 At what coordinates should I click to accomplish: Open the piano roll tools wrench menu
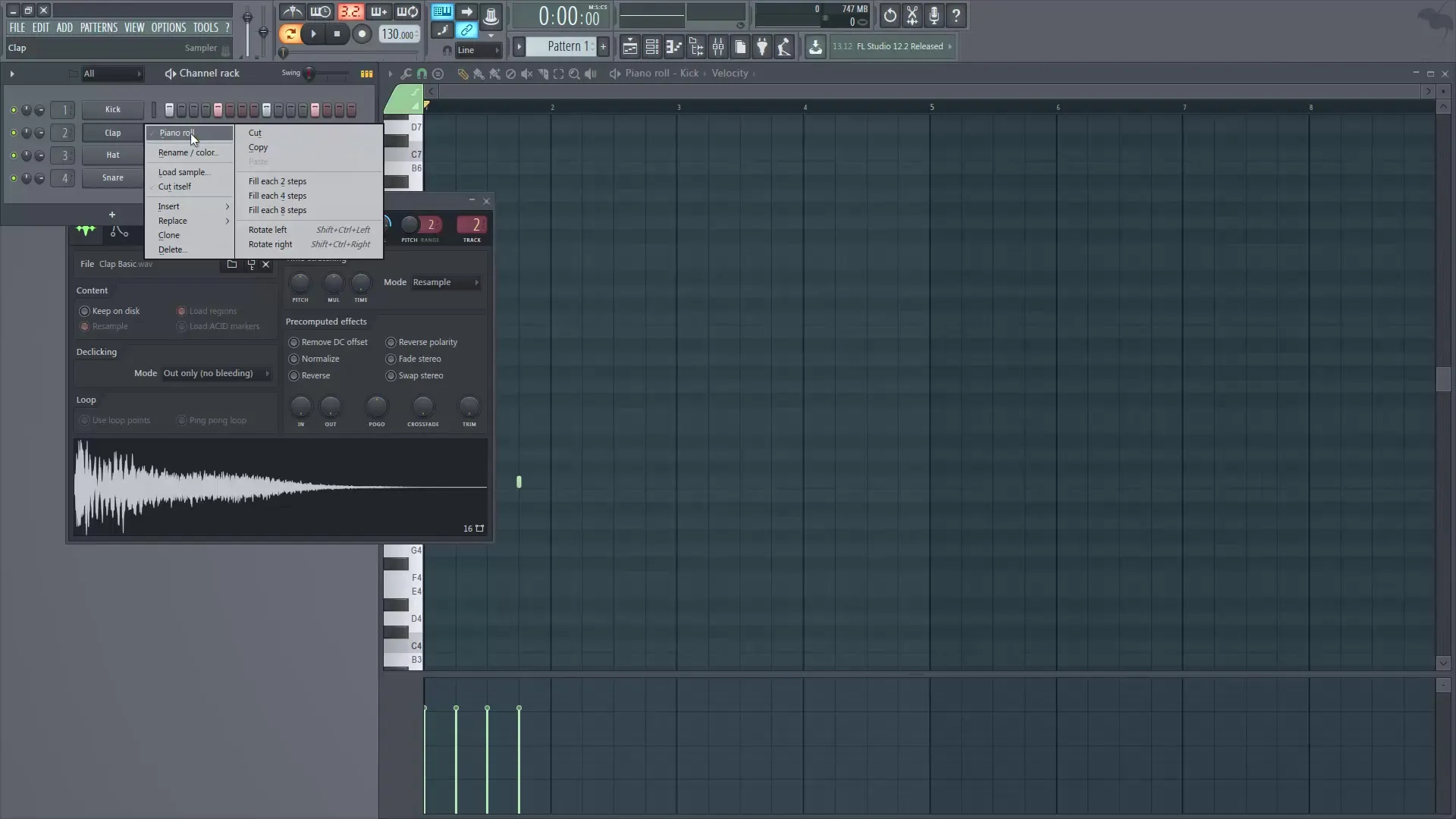(406, 73)
